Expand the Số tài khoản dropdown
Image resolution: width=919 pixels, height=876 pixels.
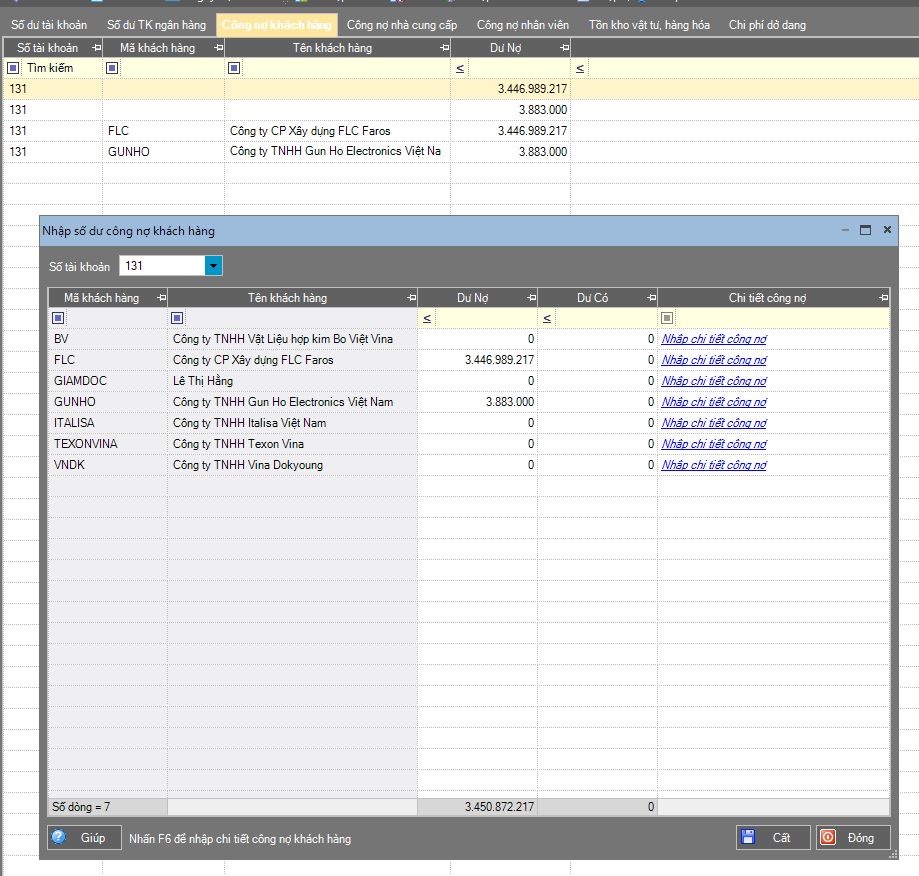(x=213, y=266)
